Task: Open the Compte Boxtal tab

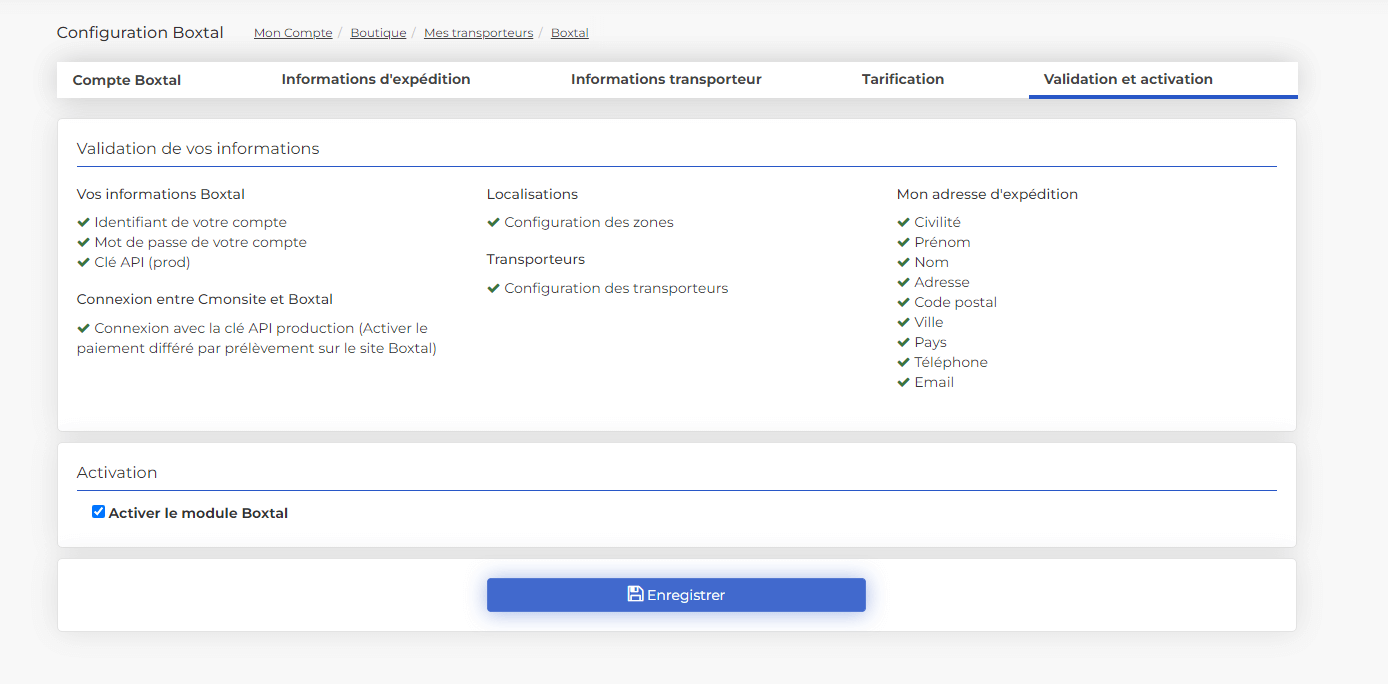Action: point(127,80)
